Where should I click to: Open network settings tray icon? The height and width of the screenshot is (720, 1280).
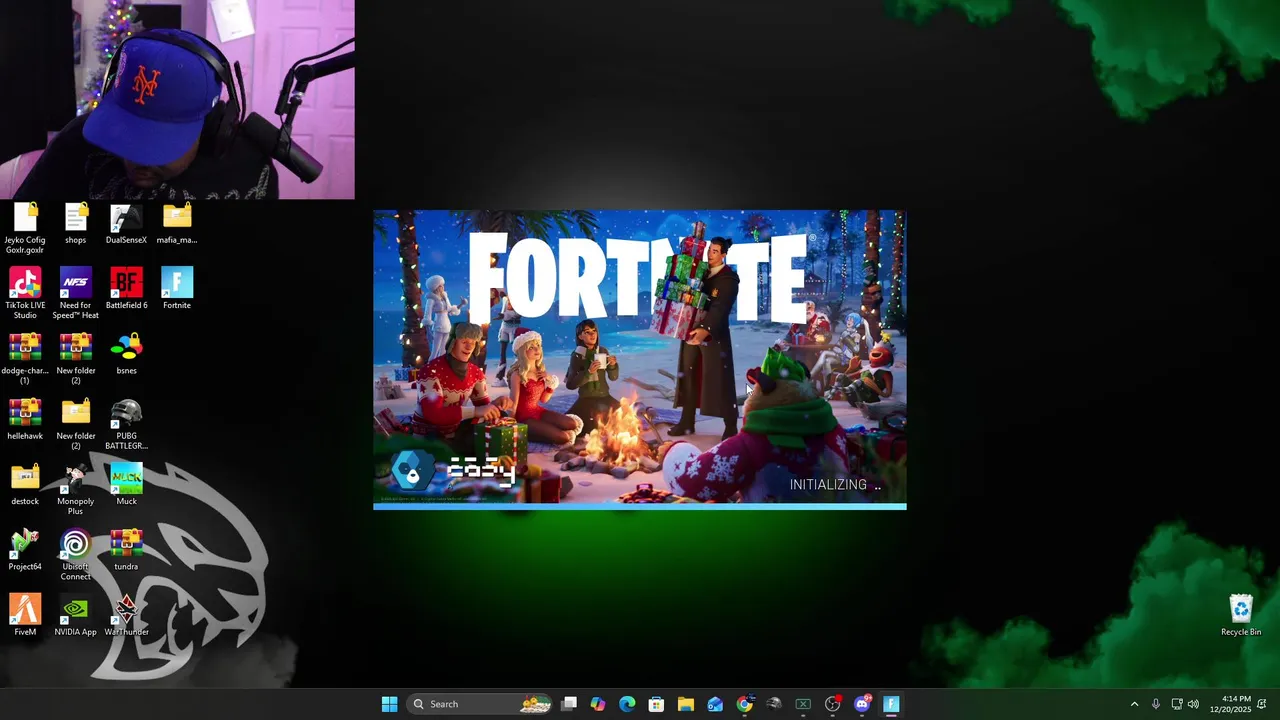(x=1177, y=704)
